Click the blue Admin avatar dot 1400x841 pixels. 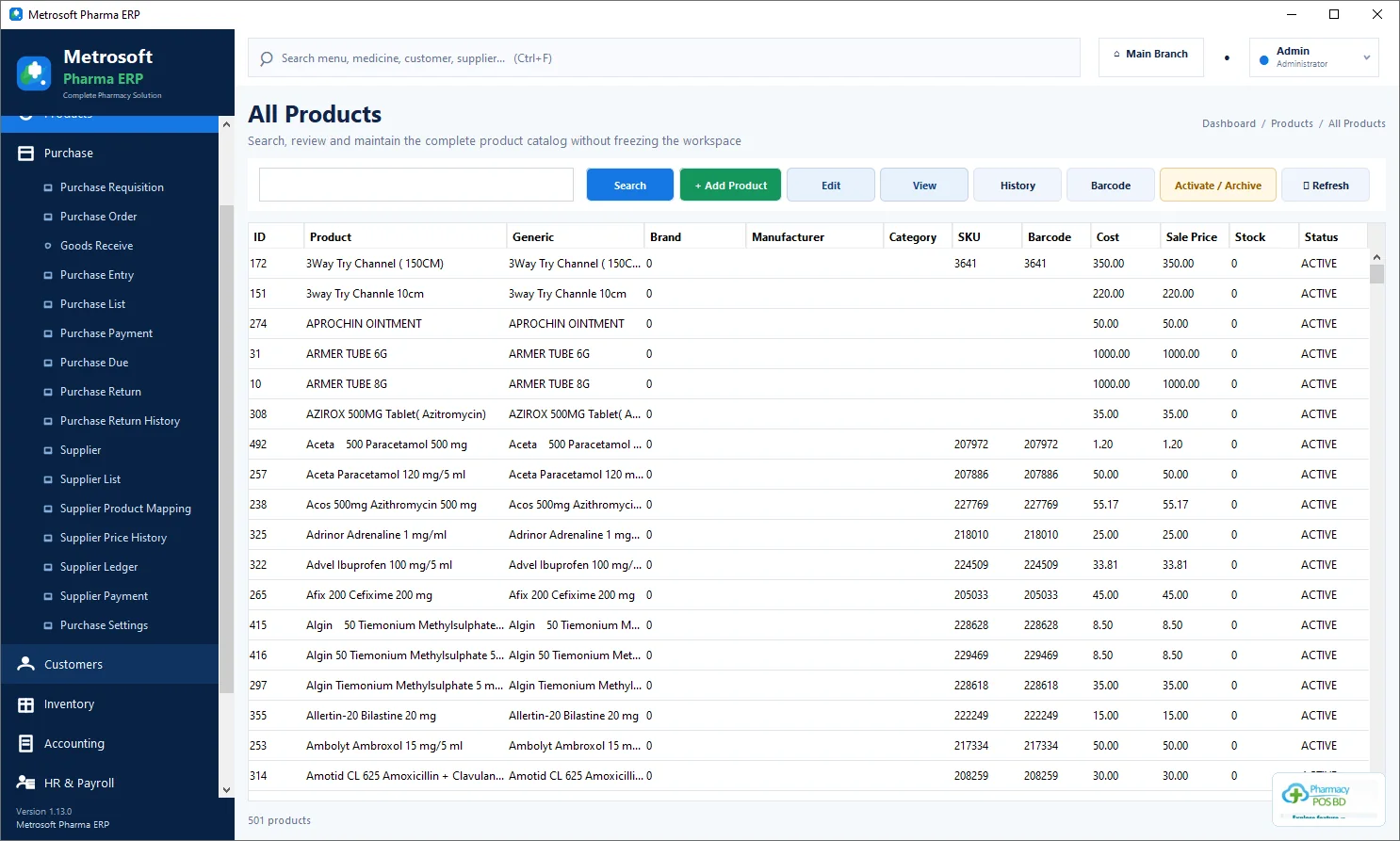pos(1264,59)
